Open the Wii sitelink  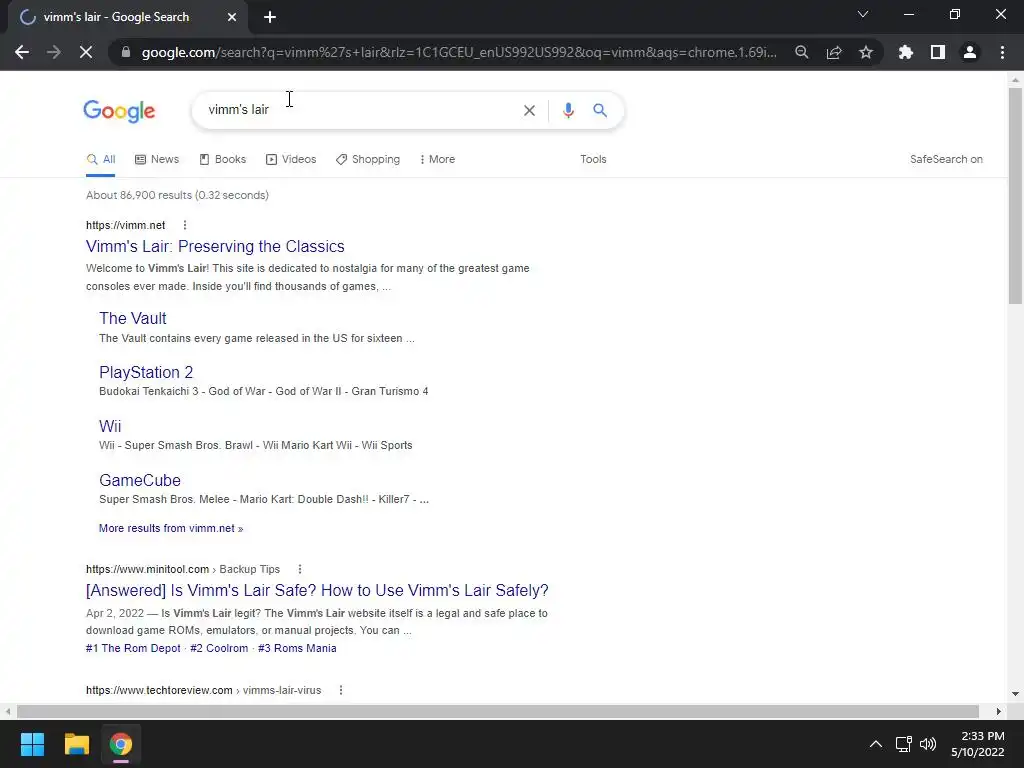(x=110, y=426)
